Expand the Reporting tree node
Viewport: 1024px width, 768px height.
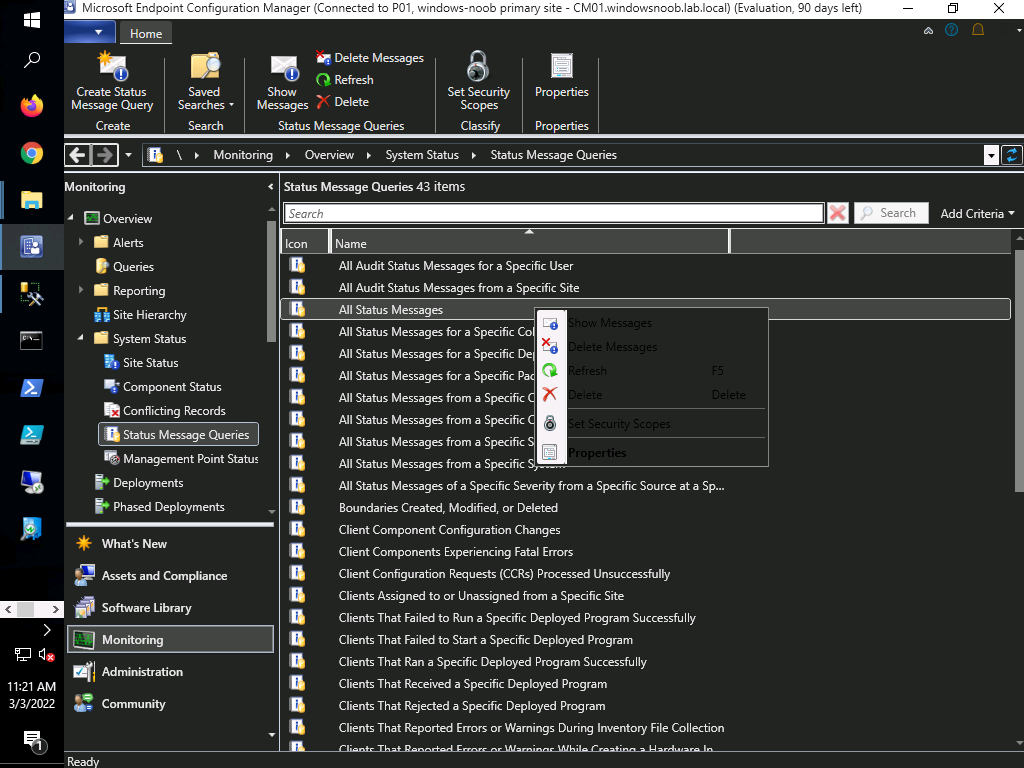tap(81, 290)
